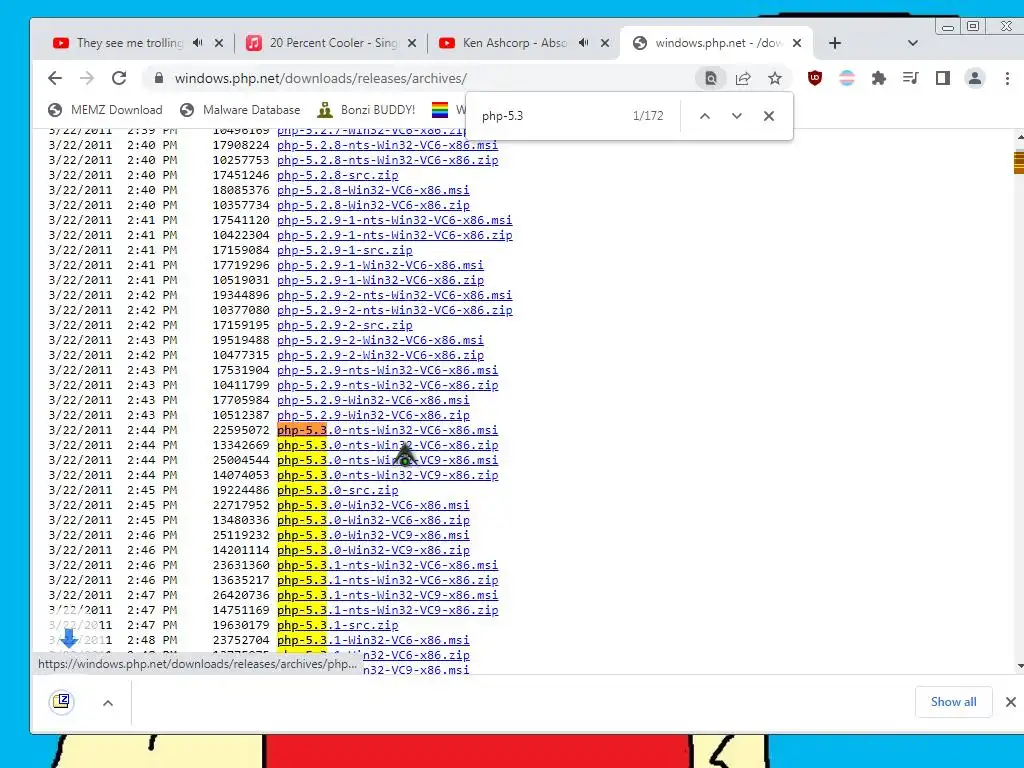1024x768 pixels.
Task: Go back to previous page
Action: [x=55, y=78]
